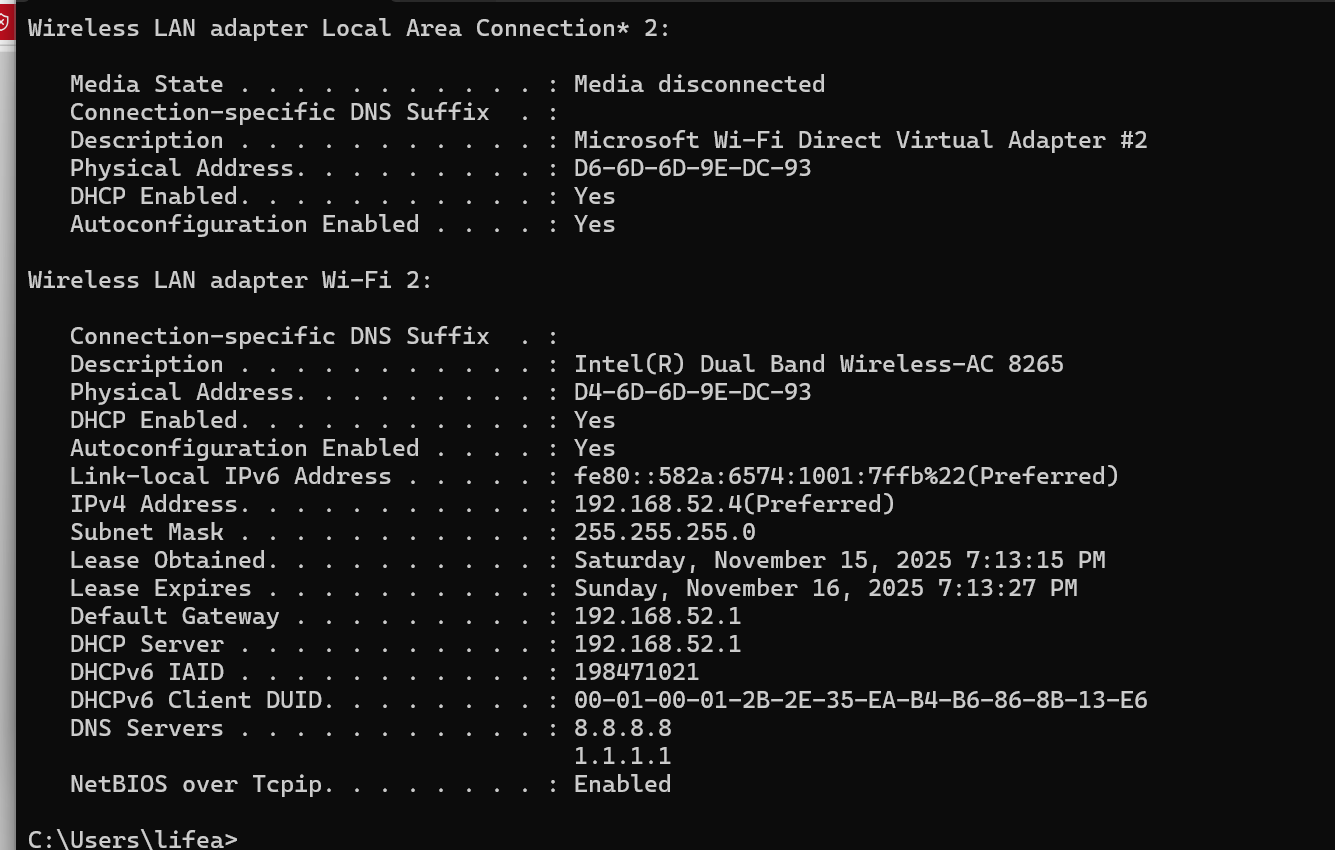Click the subnet mask 255.255.255.0
1335x850 pixels.
[x=664, y=532]
